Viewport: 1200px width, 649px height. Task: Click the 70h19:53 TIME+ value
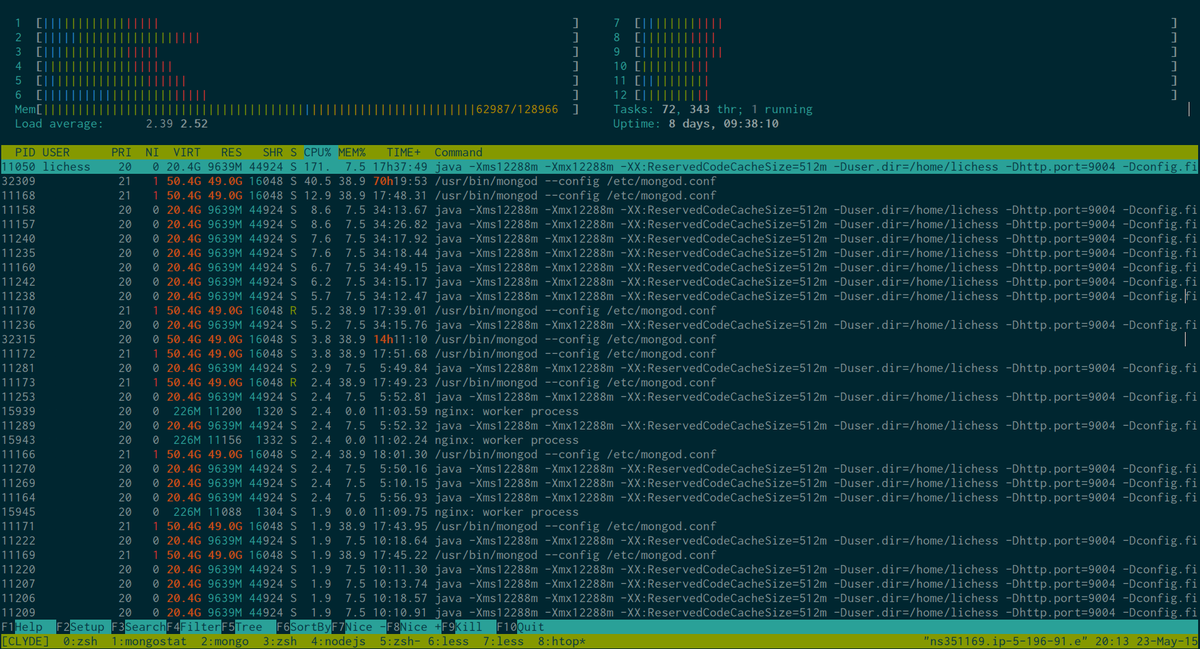(401, 181)
